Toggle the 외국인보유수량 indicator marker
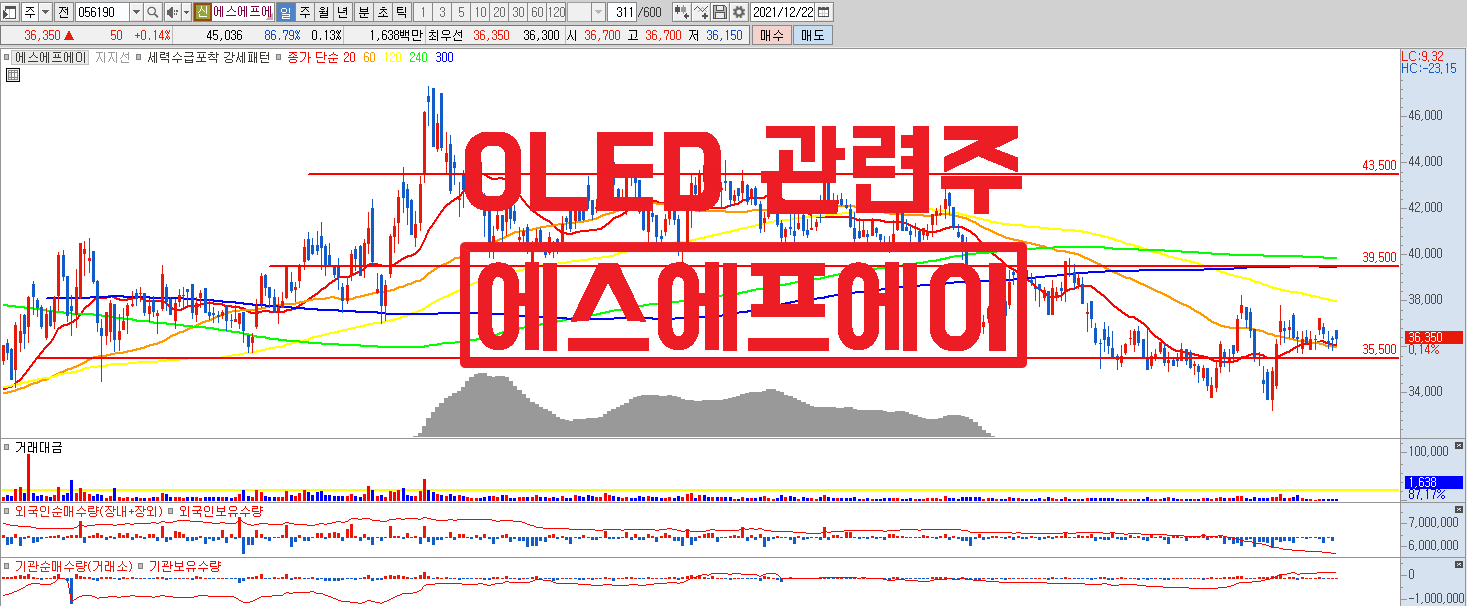The image size is (1467, 606). 170,510
